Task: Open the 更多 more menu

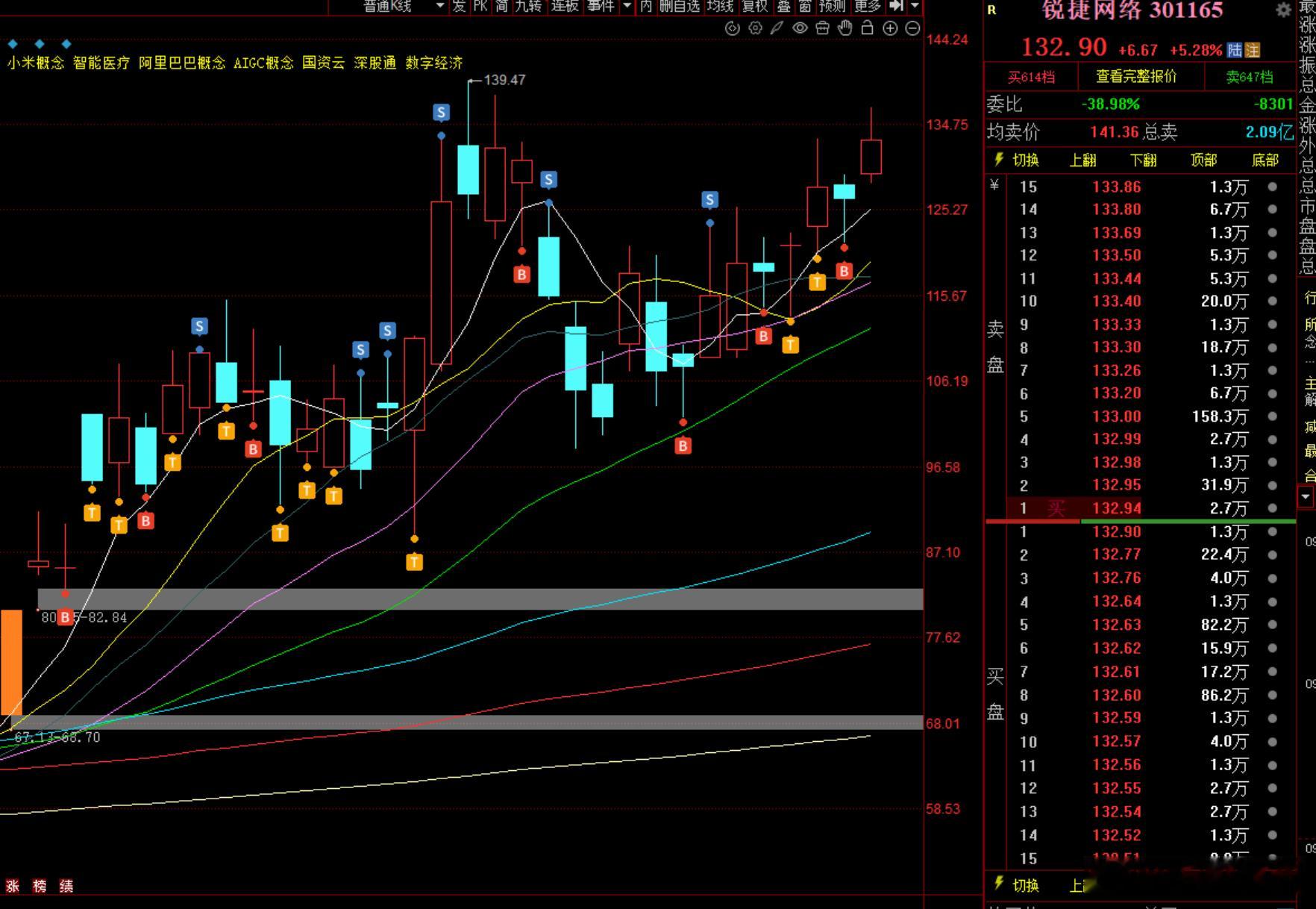Action: (x=868, y=6)
